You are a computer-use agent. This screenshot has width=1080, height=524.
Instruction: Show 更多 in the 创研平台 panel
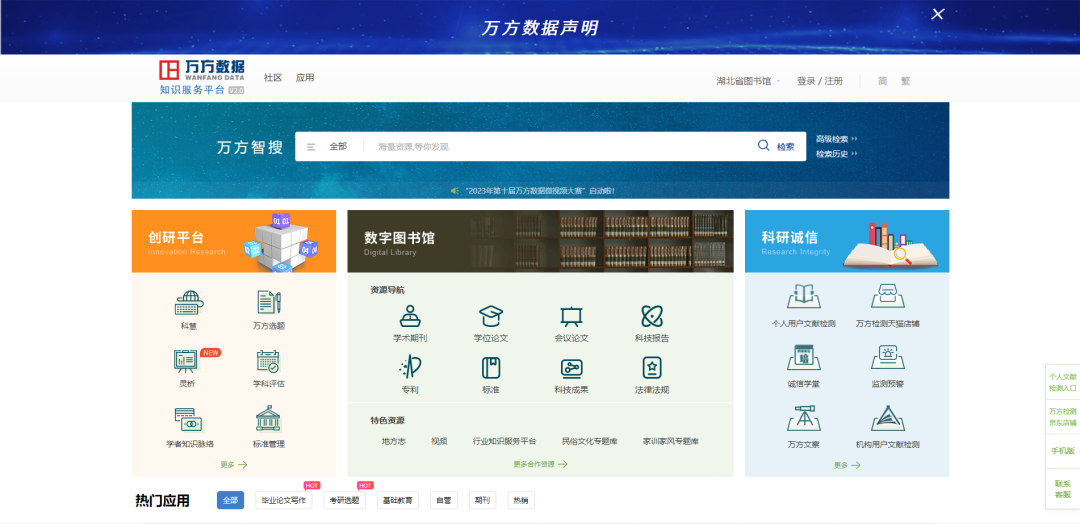tap(233, 465)
